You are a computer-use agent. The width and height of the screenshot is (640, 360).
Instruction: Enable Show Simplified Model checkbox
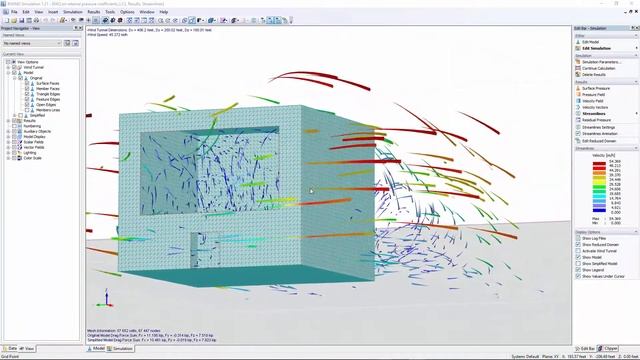click(578, 264)
